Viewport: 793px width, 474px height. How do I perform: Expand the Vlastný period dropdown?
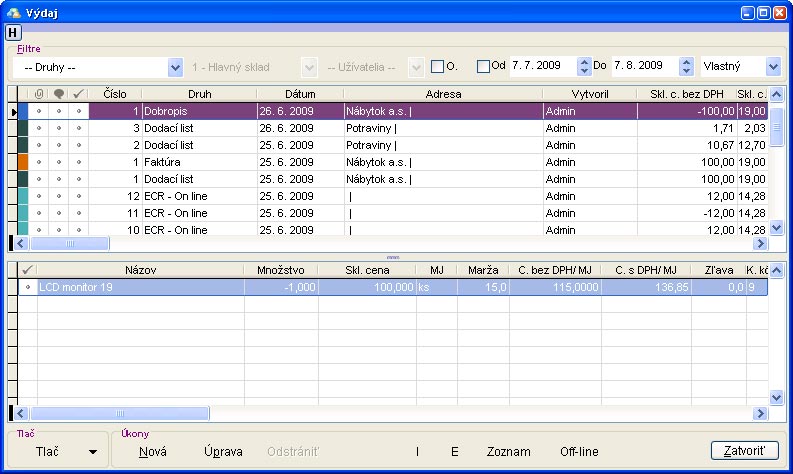[x=772, y=67]
